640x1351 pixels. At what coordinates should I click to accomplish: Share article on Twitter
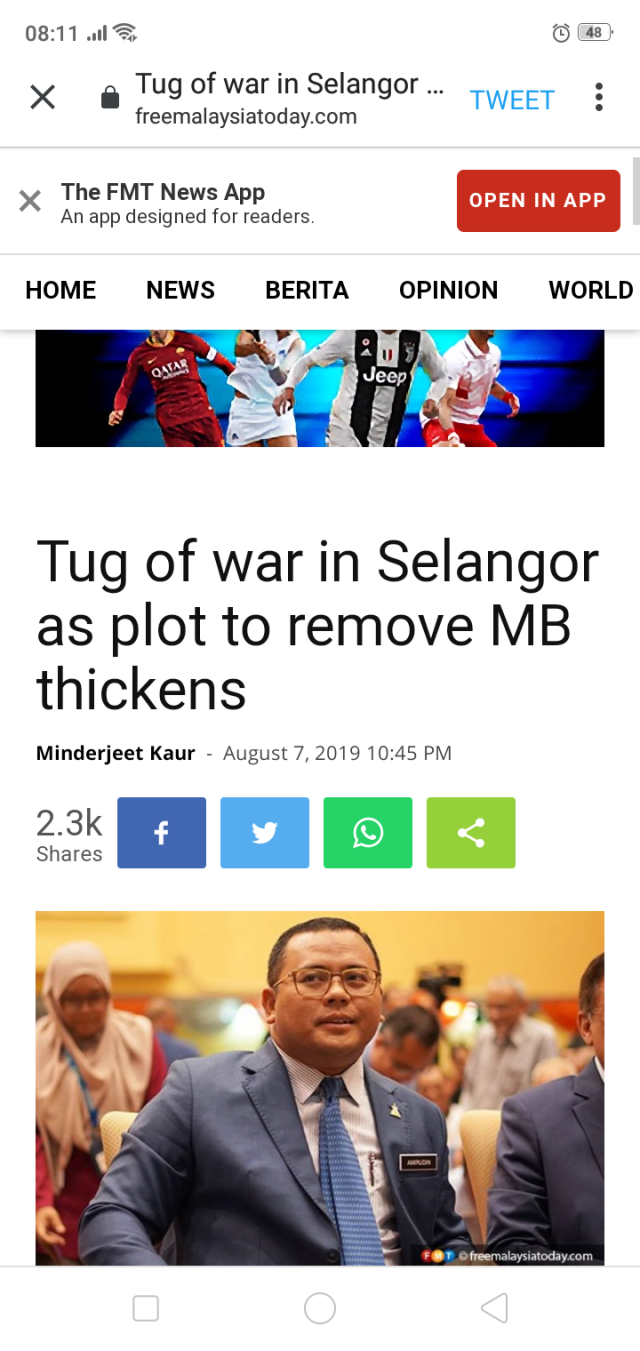tap(264, 832)
